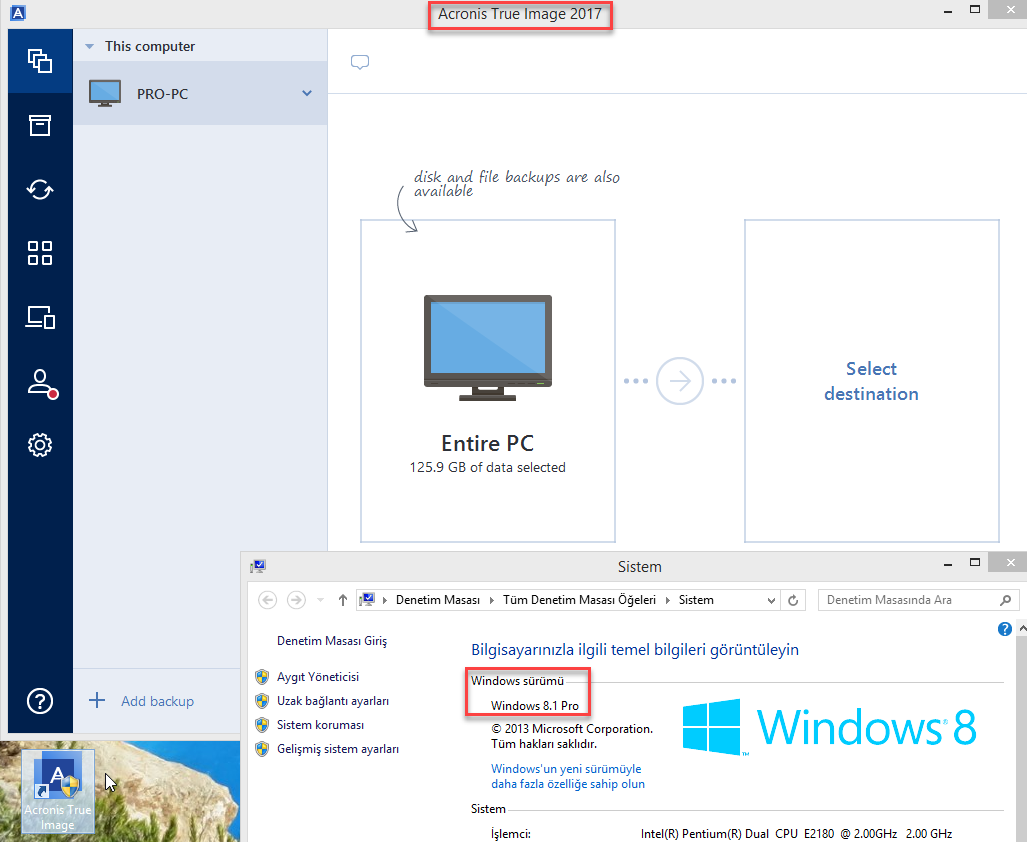Expand the address bar history dropdown
Image resolution: width=1027 pixels, height=842 pixels.
tap(771, 600)
